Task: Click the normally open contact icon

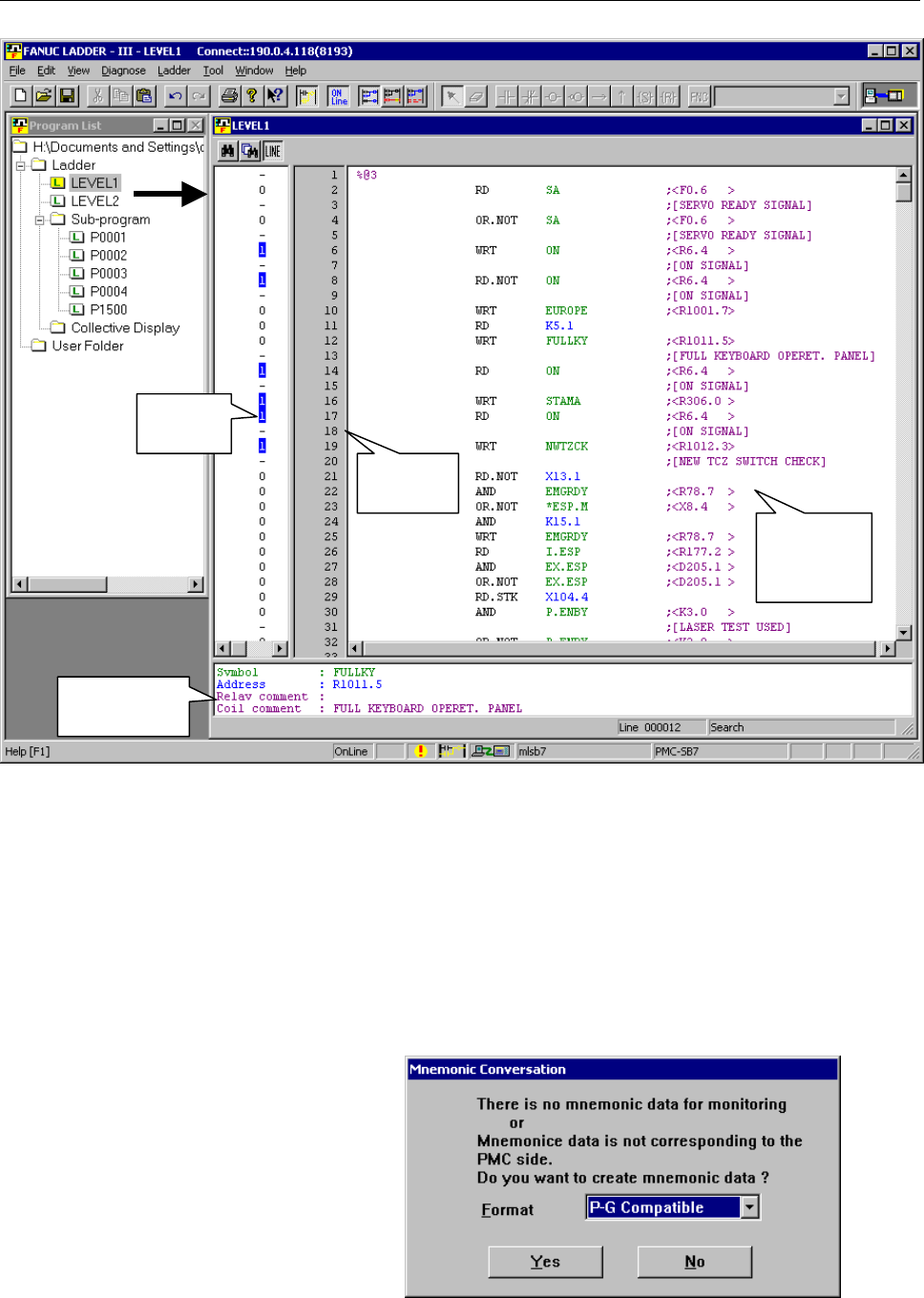Action: coord(507,95)
